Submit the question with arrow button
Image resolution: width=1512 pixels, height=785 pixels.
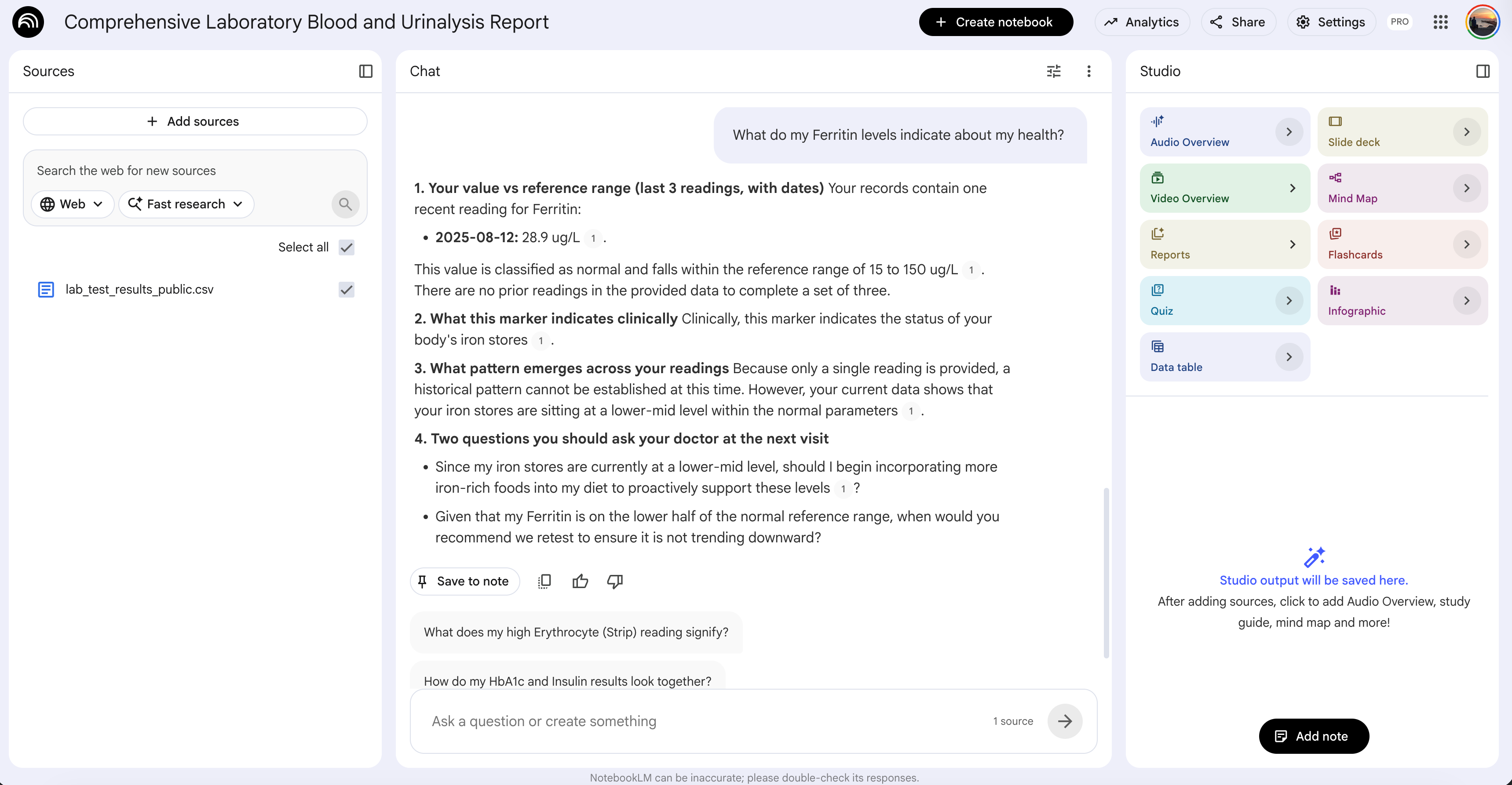point(1065,720)
